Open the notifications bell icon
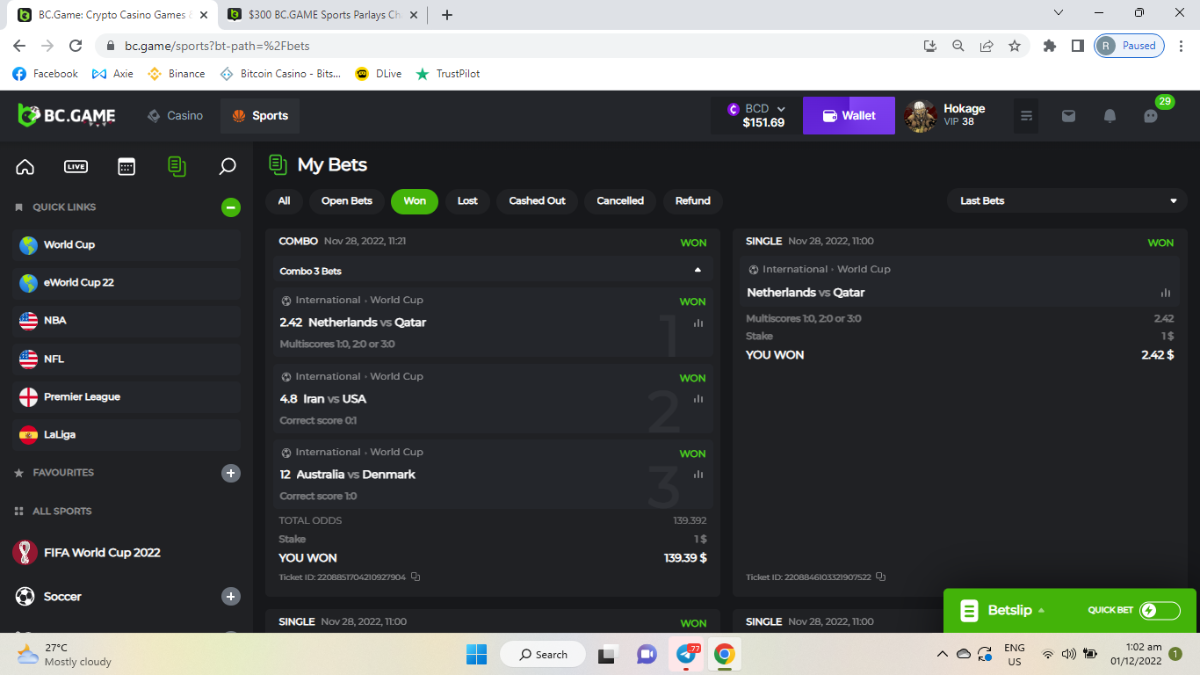This screenshot has height=675, width=1200. [1109, 116]
